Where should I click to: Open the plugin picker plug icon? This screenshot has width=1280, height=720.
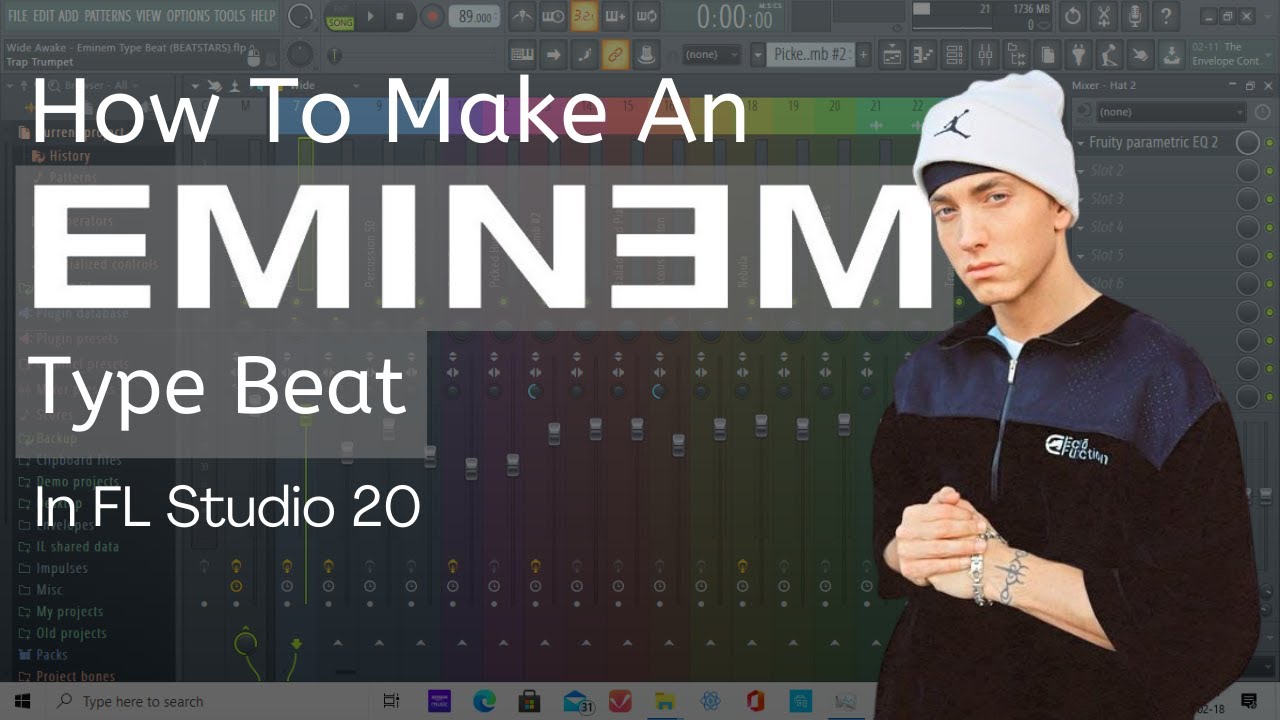click(1079, 54)
